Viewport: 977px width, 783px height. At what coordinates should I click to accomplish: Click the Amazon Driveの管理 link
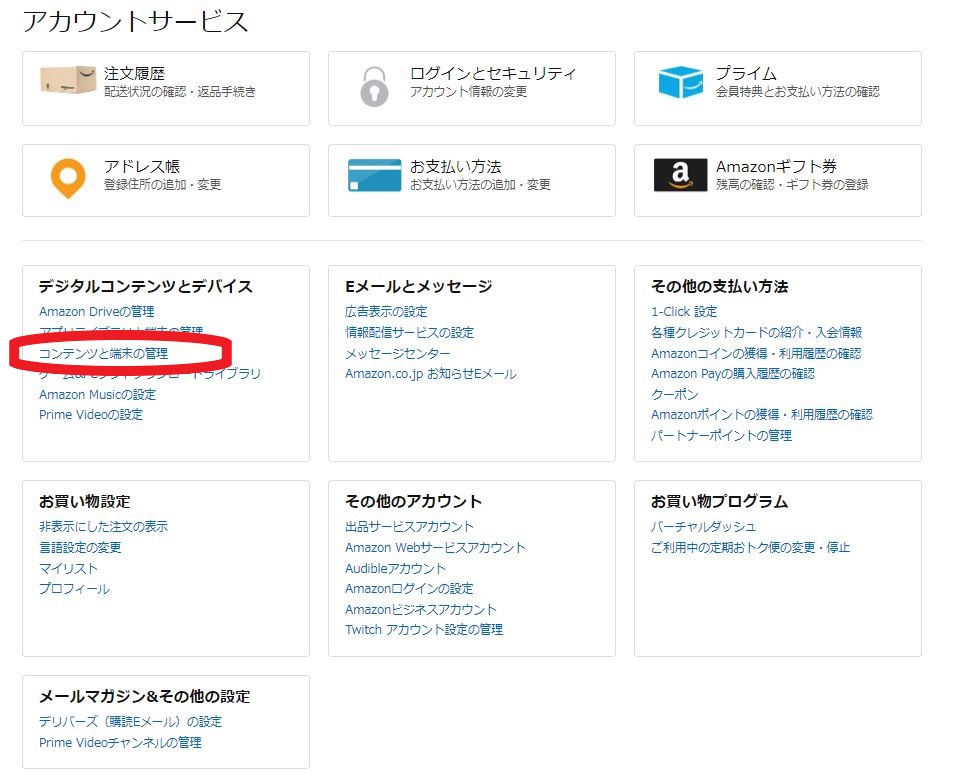point(97,311)
